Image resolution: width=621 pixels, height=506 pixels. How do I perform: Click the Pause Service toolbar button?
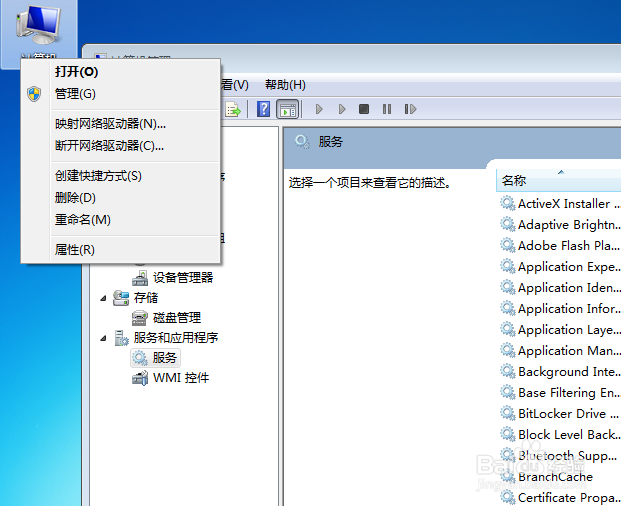pos(387,109)
